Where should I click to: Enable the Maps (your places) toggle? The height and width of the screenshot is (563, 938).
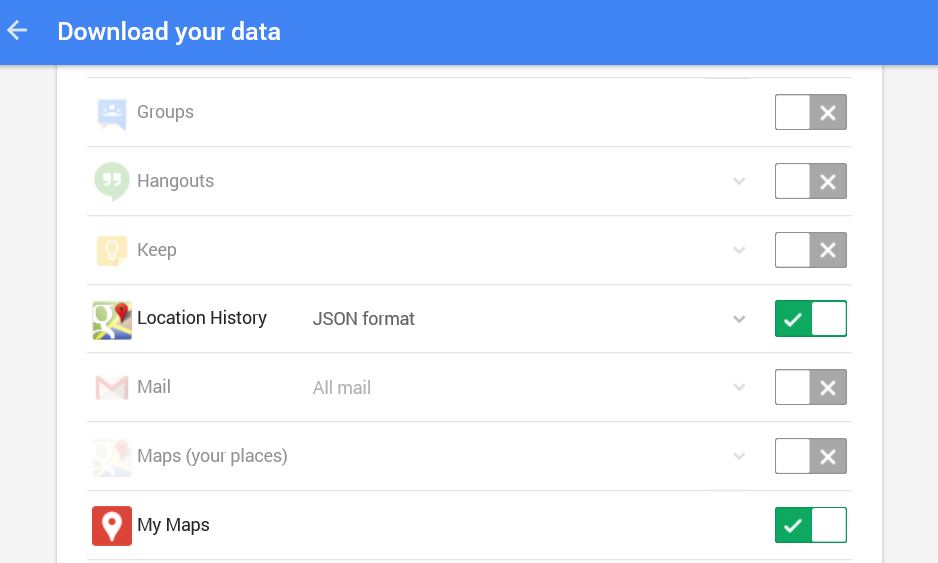(811, 456)
